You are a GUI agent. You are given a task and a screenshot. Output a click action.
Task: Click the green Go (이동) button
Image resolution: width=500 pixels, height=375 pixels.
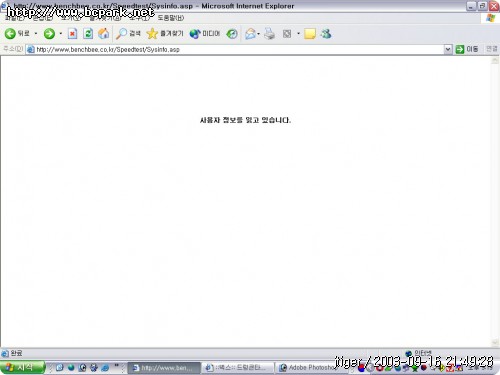pyautogui.click(x=467, y=49)
